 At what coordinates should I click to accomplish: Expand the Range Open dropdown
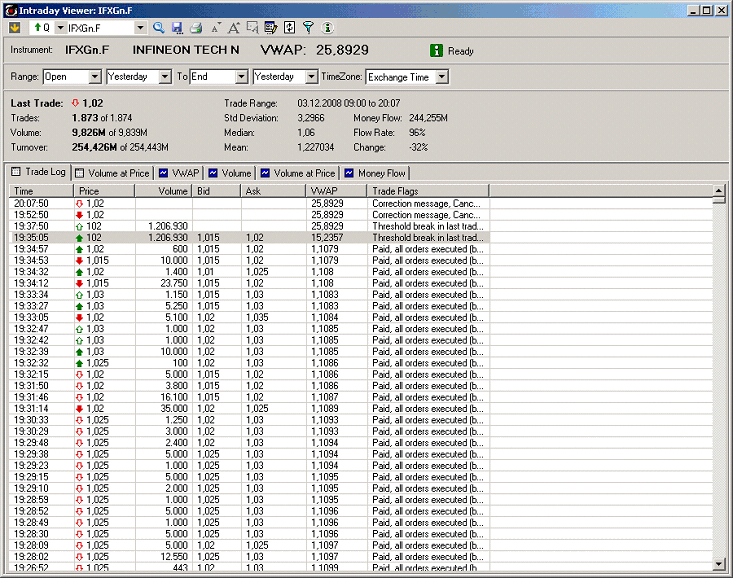95,77
